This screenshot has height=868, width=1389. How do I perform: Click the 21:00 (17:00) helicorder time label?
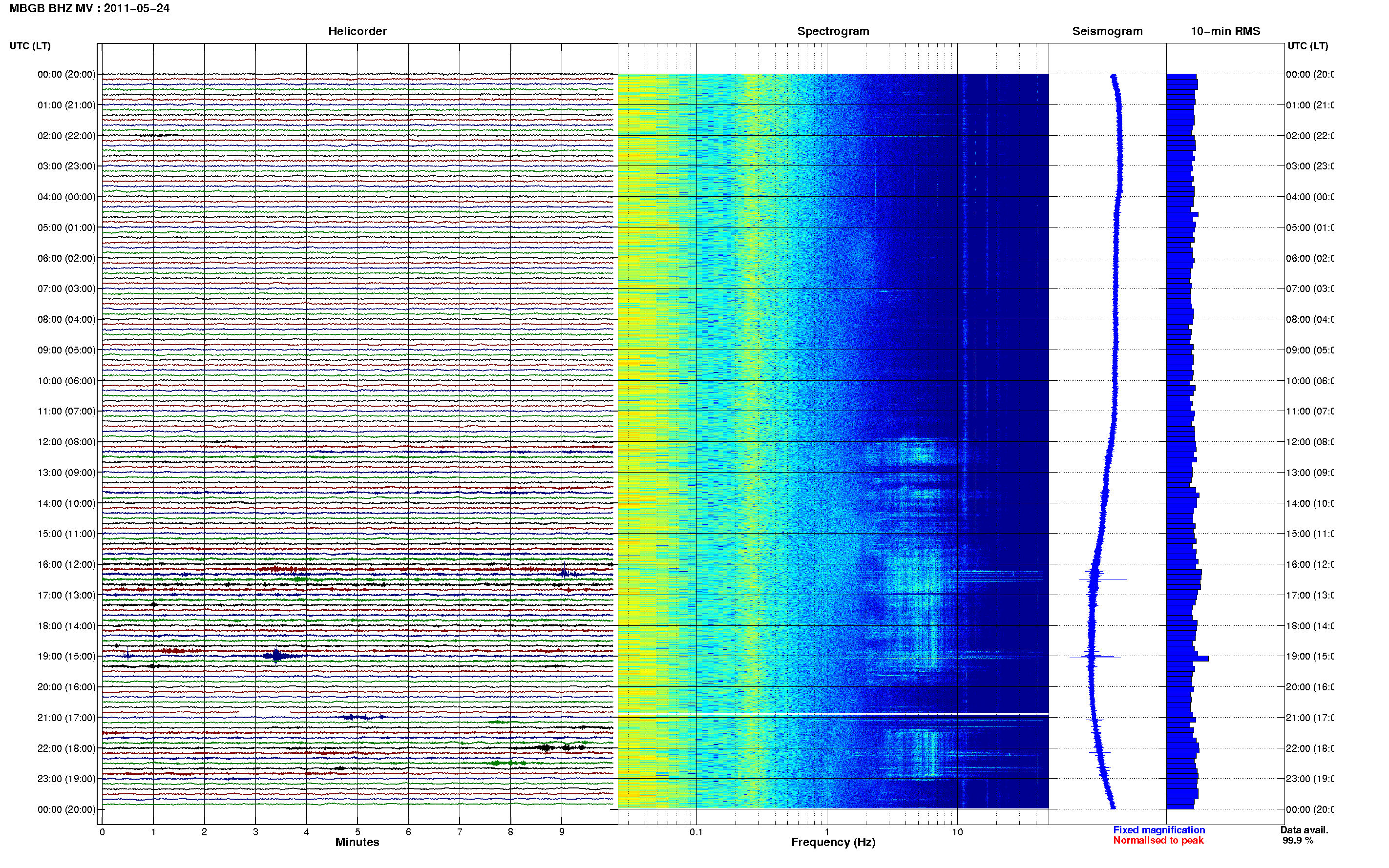point(66,718)
